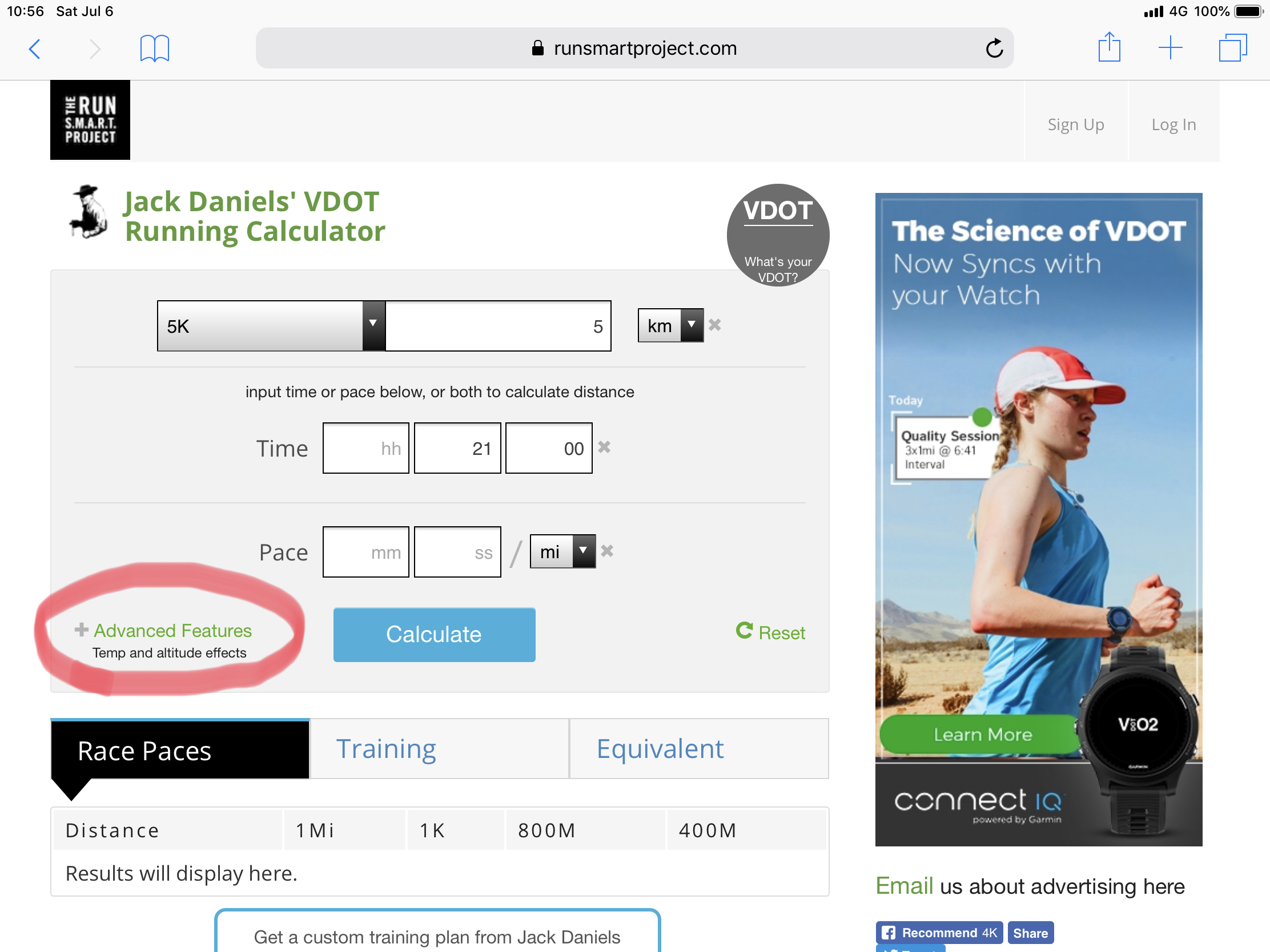Click the custom training plan banner
Viewport: 1270px width, 952px height.
click(x=437, y=931)
